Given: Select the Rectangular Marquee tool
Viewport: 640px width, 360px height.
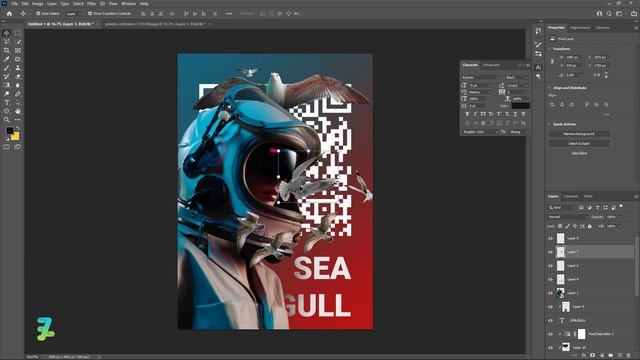Looking at the screenshot, I should 18,33.
